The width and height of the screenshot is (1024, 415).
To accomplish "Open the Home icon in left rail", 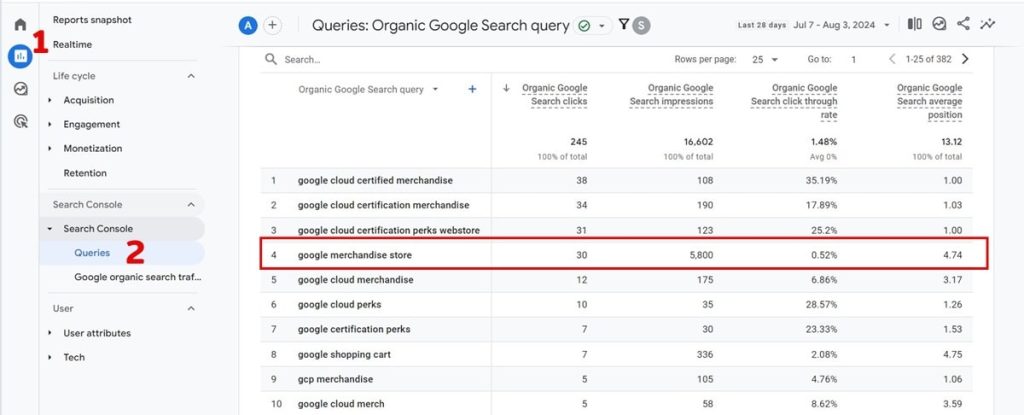I will point(20,25).
